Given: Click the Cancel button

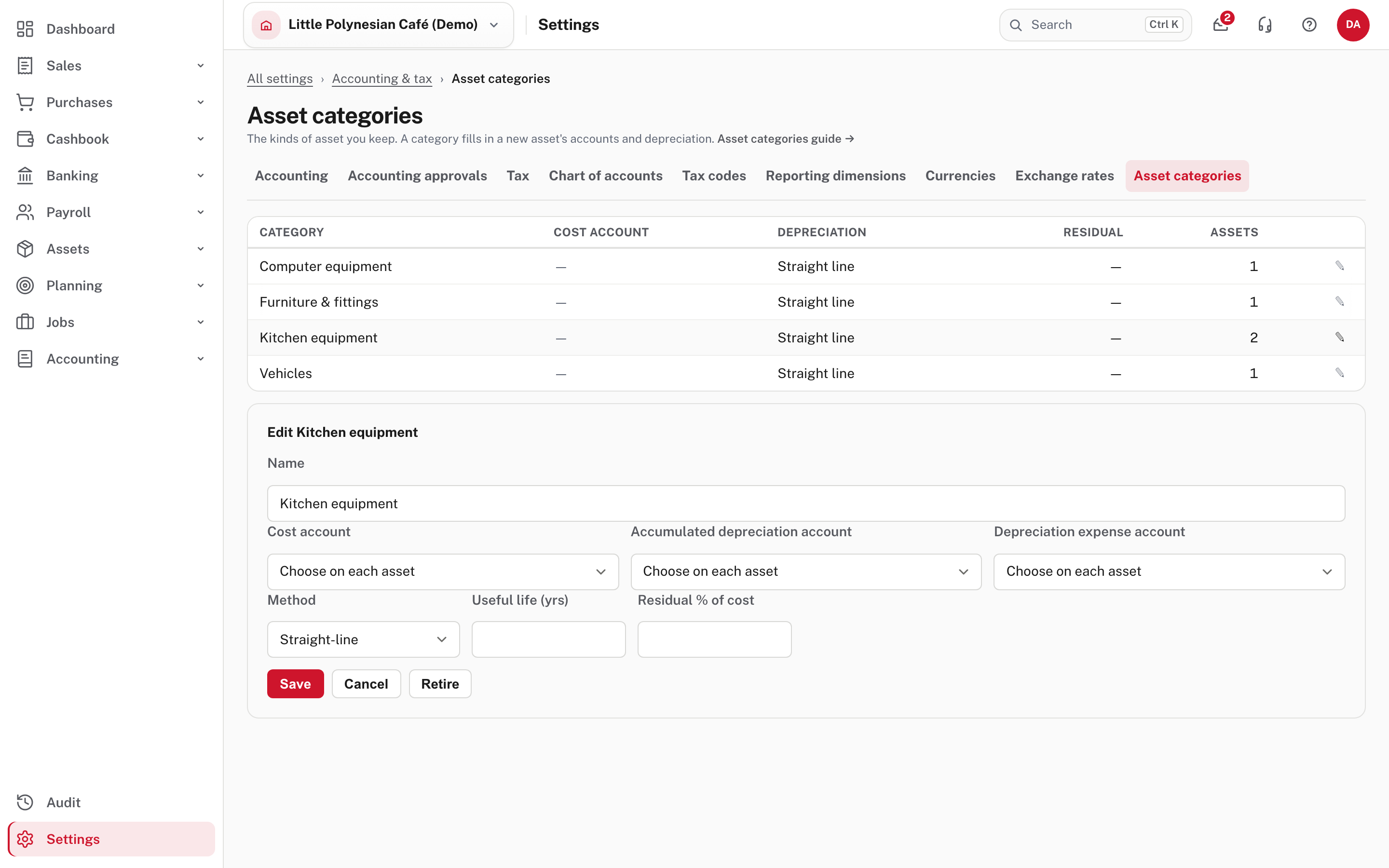Looking at the screenshot, I should pos(366,684).
